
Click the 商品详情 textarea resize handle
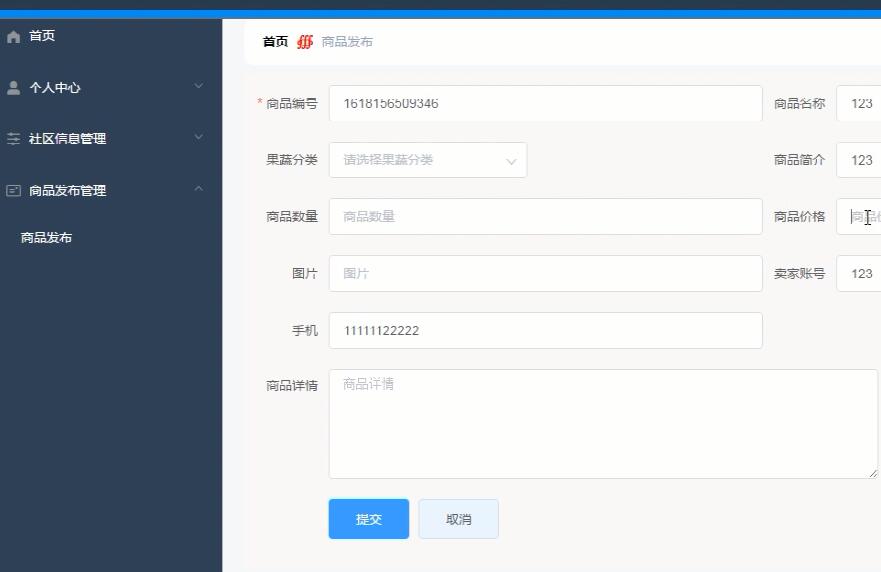point(873,474)
